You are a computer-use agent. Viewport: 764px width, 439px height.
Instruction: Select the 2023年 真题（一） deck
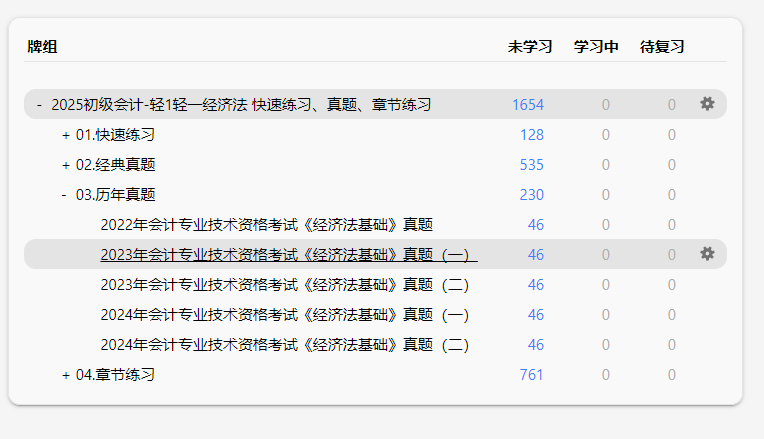[289, 255]
